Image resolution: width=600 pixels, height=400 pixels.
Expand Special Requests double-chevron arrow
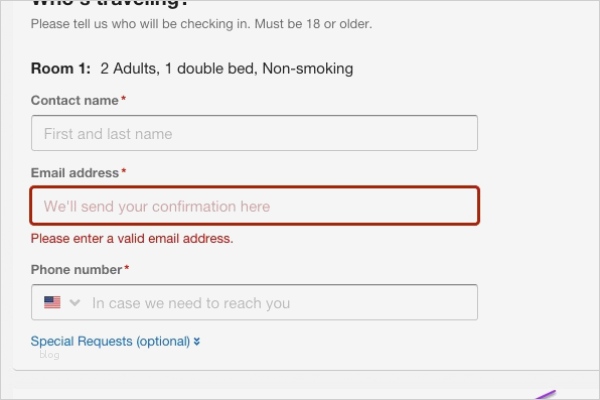(197, 341)
